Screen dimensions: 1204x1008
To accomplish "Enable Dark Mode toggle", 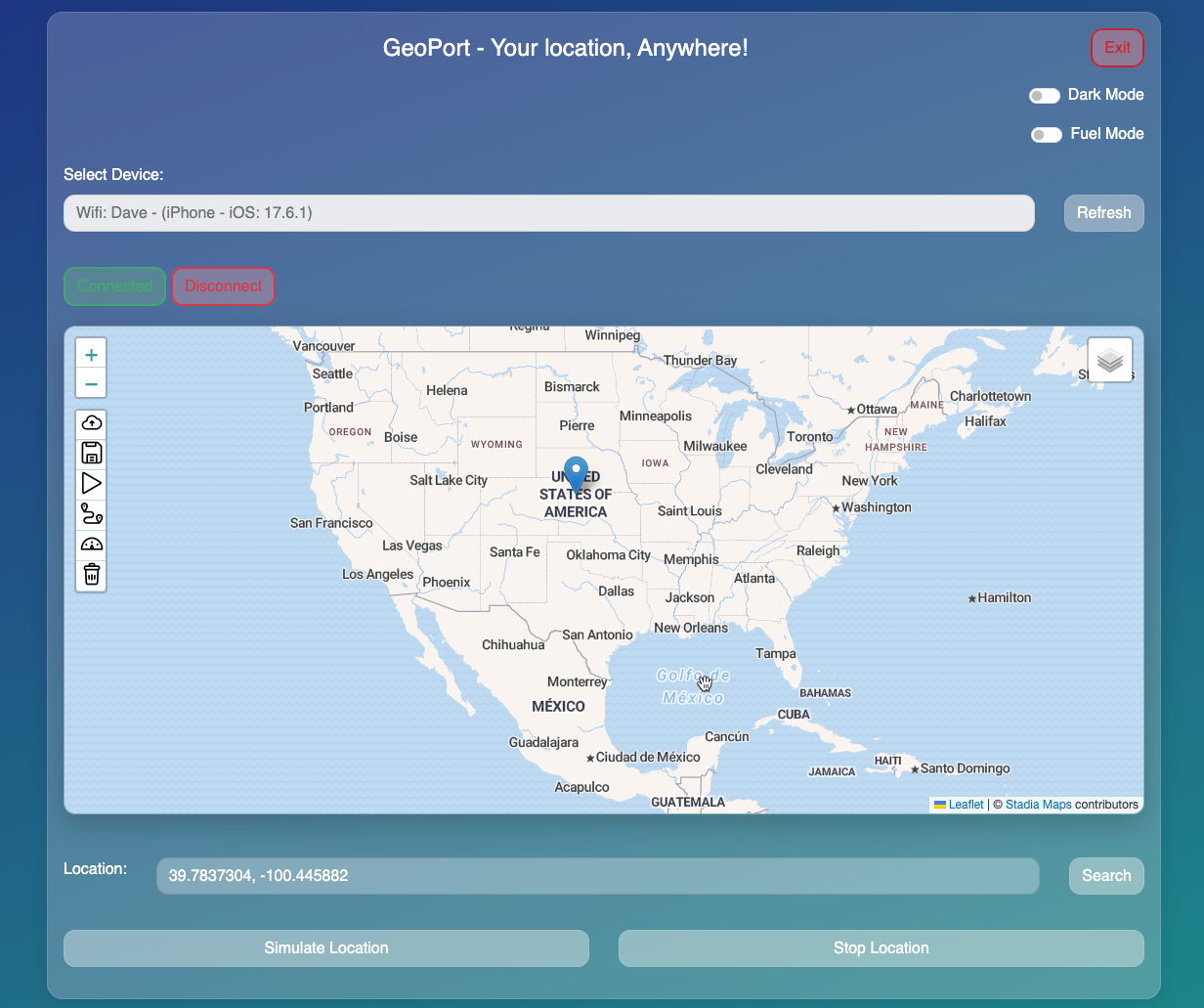I will pos(1045,96).
